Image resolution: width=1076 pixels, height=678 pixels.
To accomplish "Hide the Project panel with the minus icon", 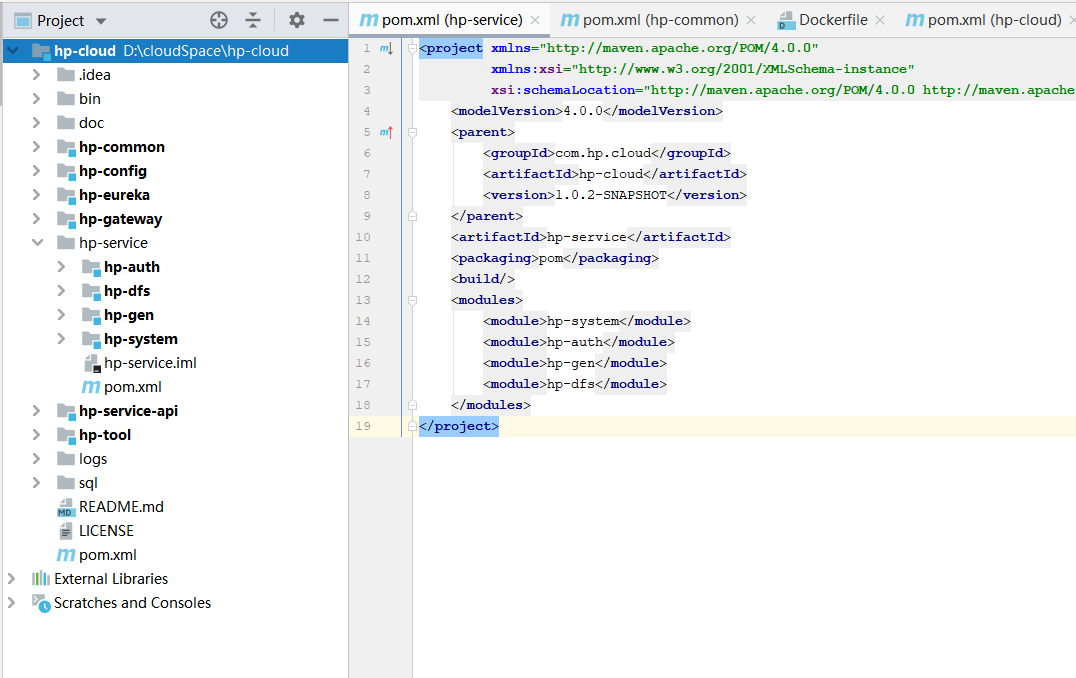I will pos(331,21).
